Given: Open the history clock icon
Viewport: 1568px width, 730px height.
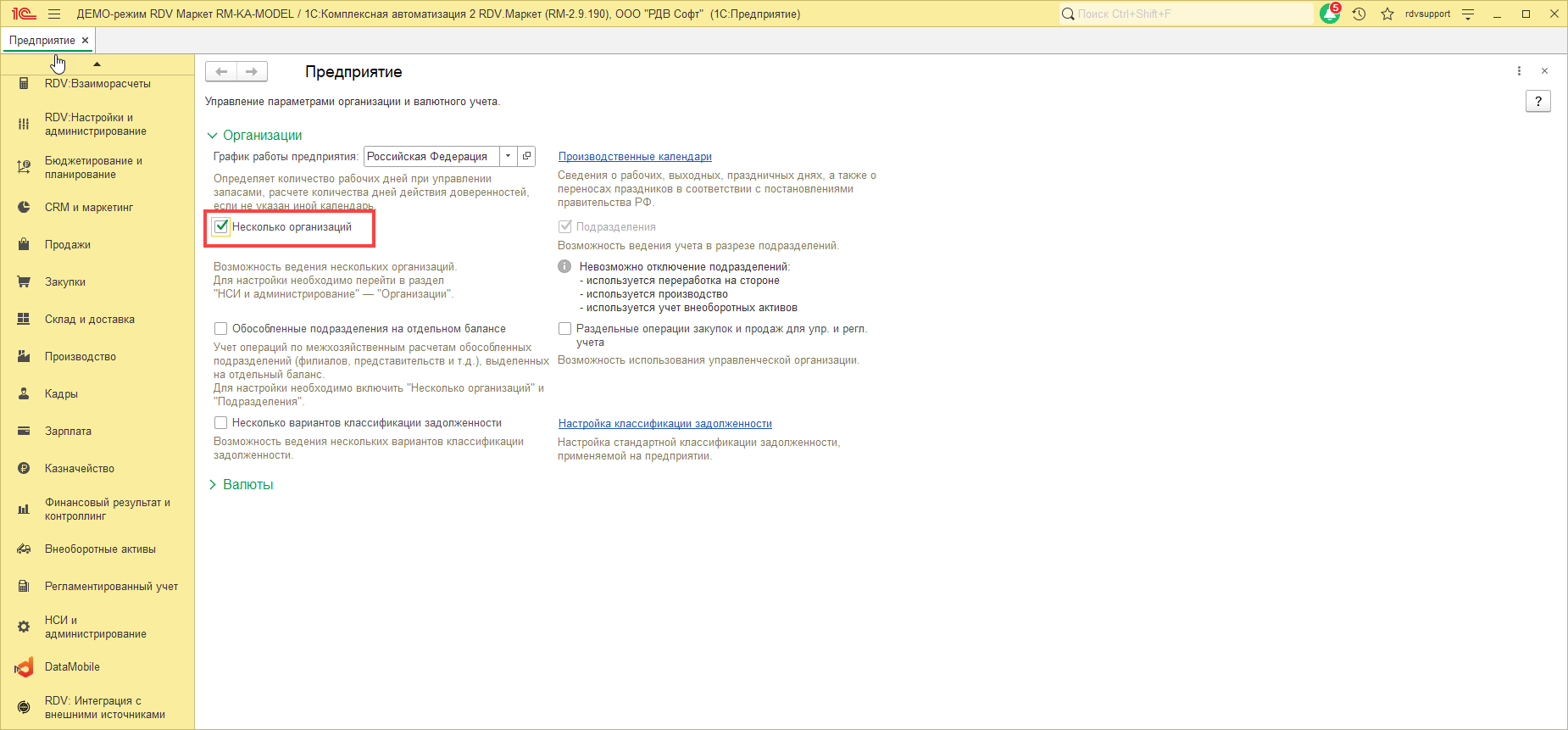Looking at the screenshot, I should tap(1359, 14).
